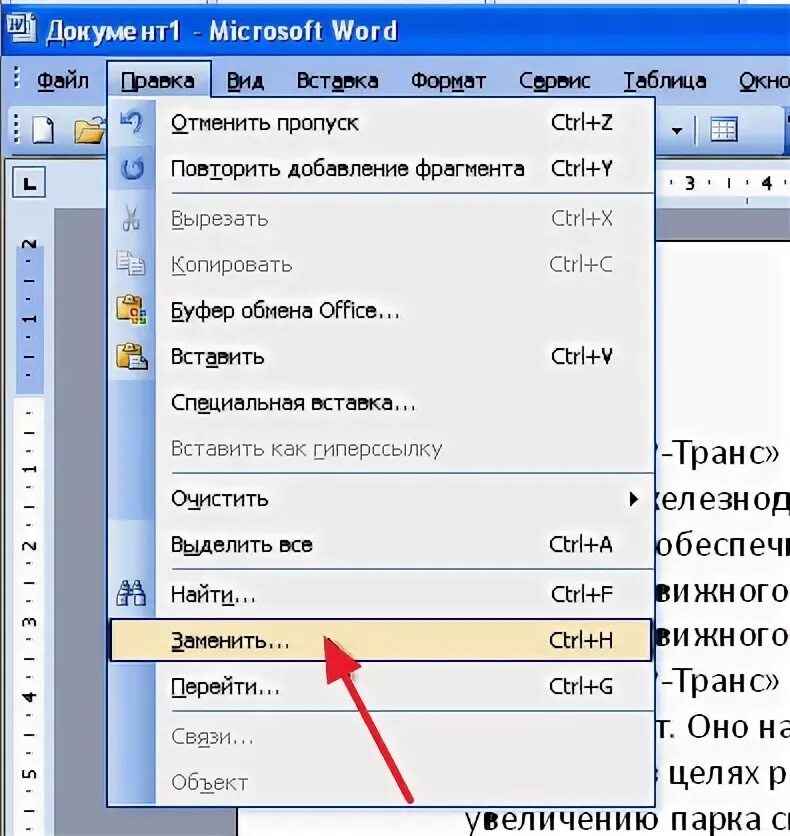Click the redo arrow icon in the menu

tap(132, 168)
